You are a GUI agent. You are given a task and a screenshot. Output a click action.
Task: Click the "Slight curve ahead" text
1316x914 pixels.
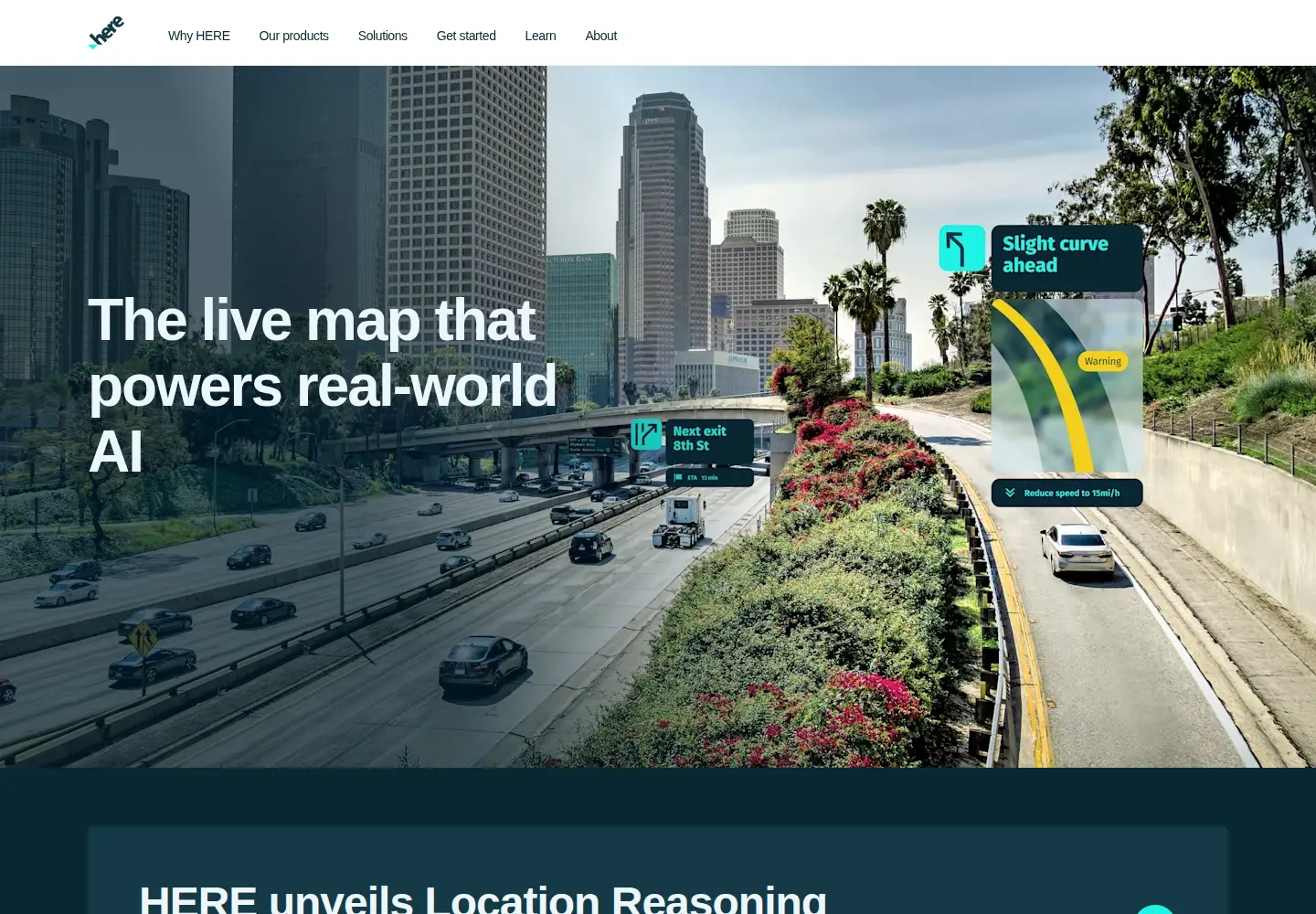click(1056, 255)
